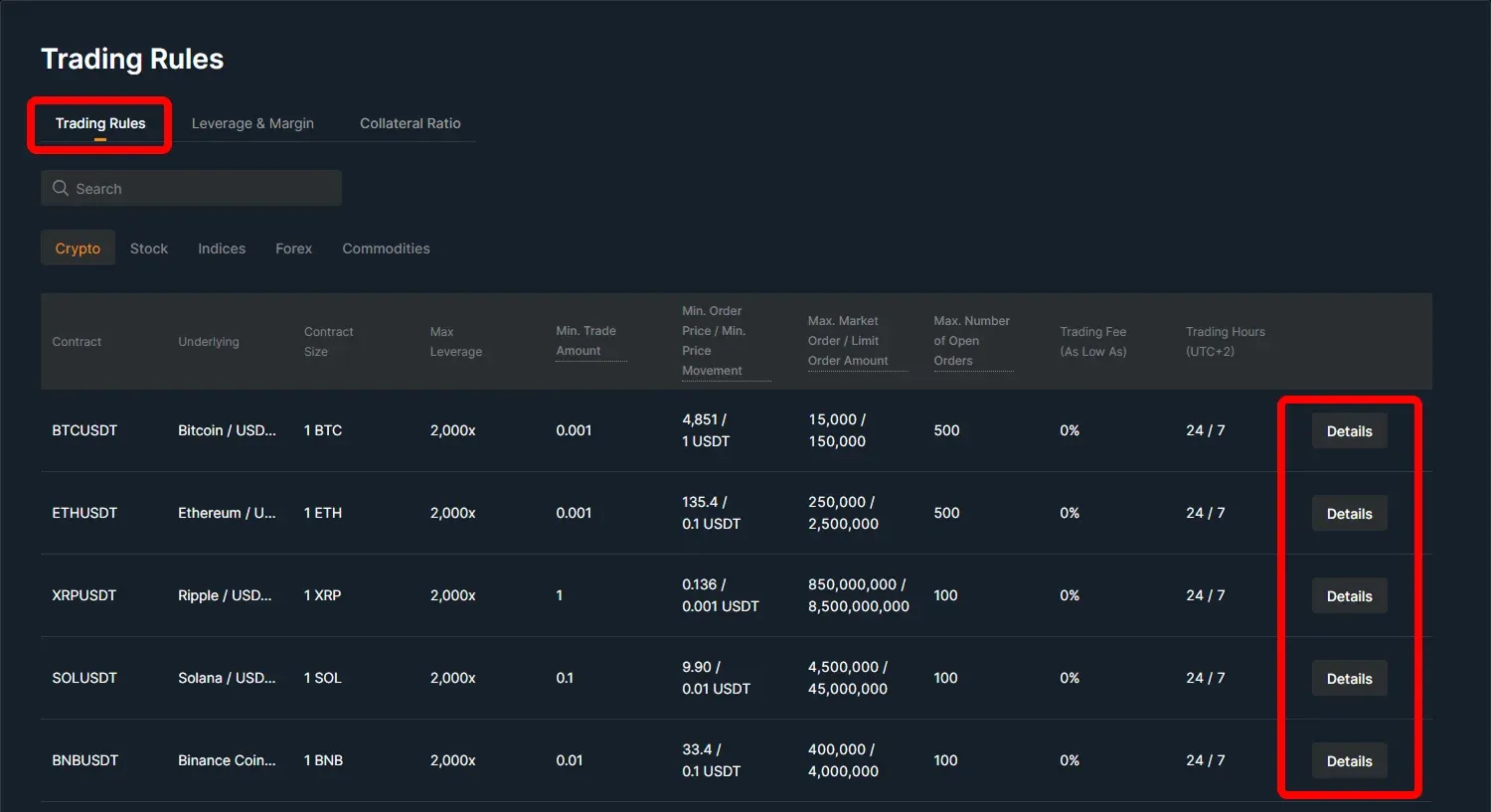Click the 33.4 / 0.1 USDT price cell
This screenshot has height=812, width=1491.
(x=711, y=760)
